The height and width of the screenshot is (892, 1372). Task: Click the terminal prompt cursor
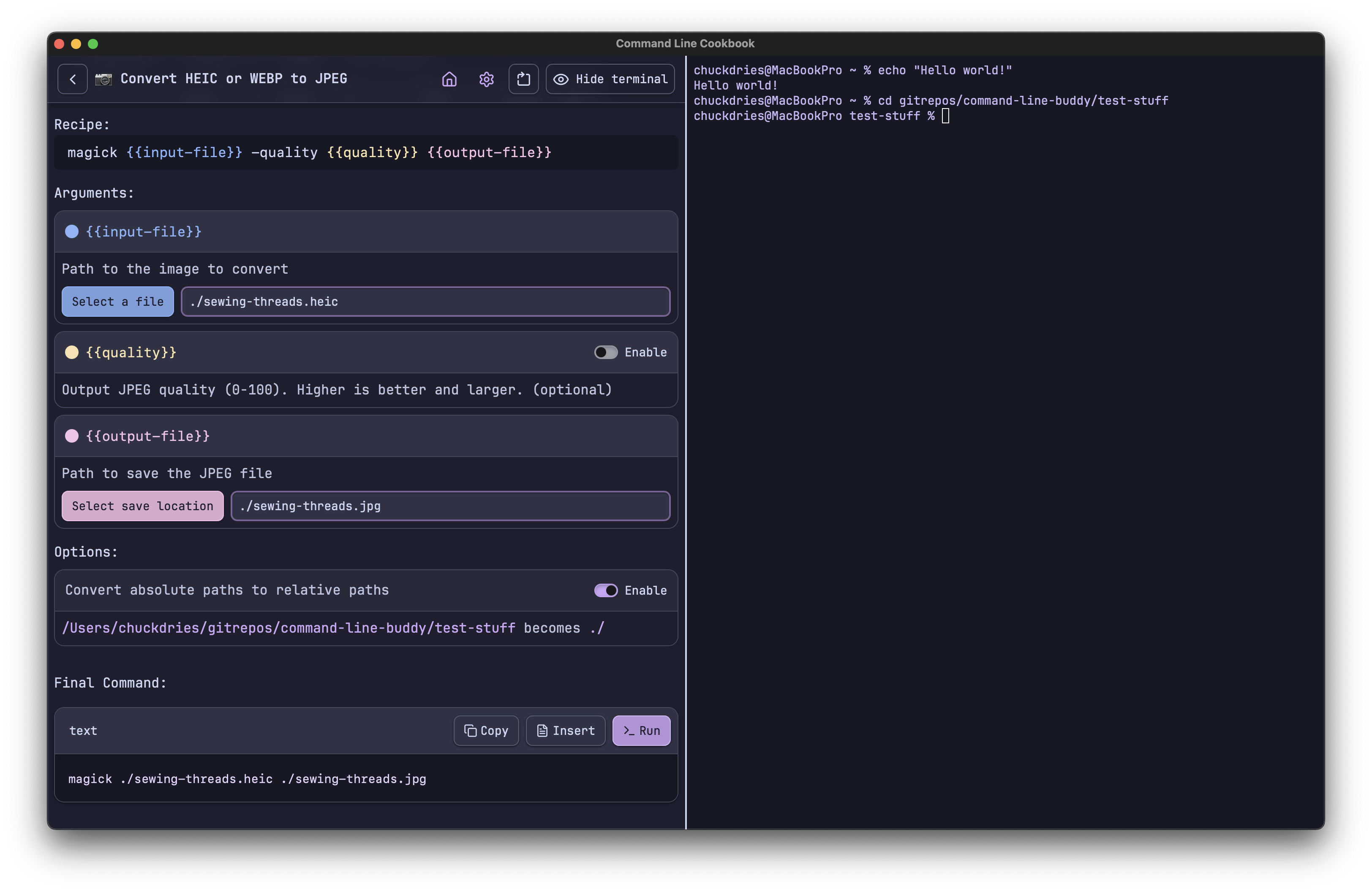coord(945,116)
